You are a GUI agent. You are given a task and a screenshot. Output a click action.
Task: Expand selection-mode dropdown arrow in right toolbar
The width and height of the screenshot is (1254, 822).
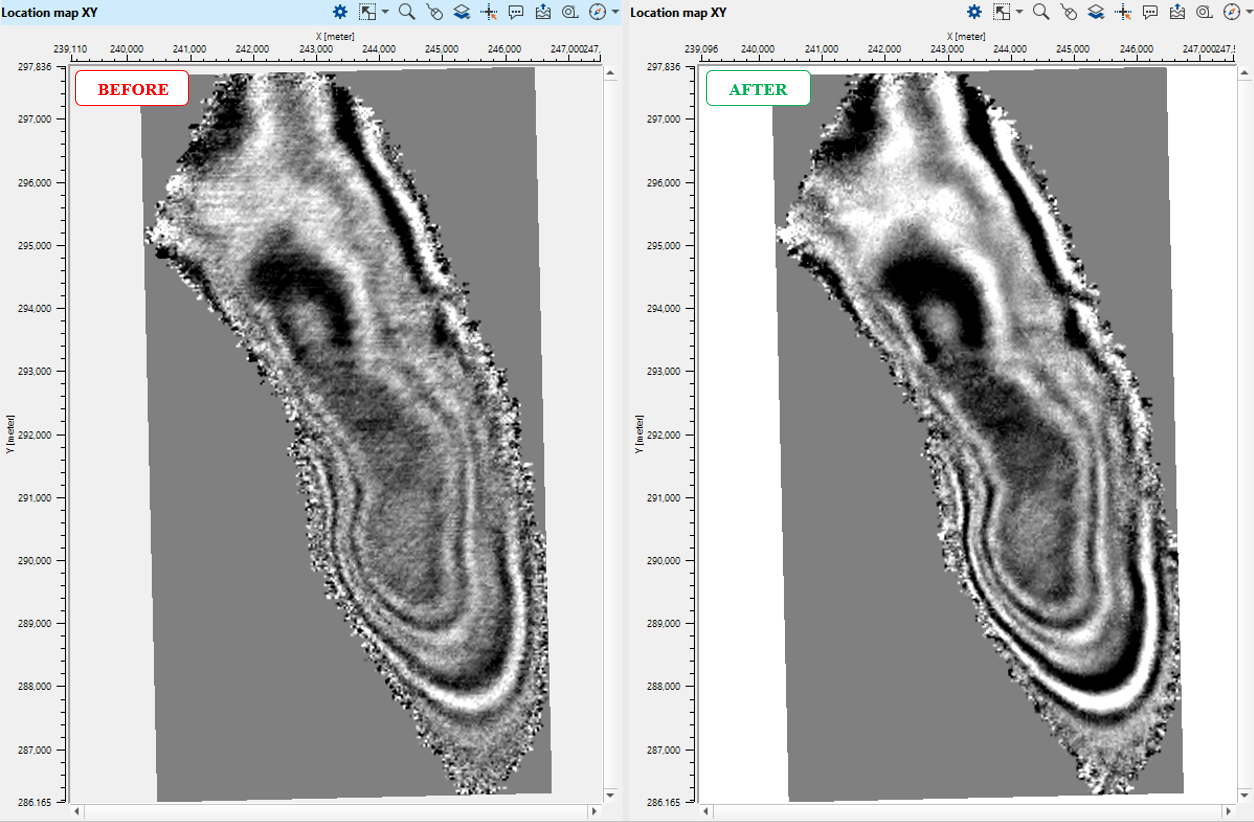(1019, 12)
